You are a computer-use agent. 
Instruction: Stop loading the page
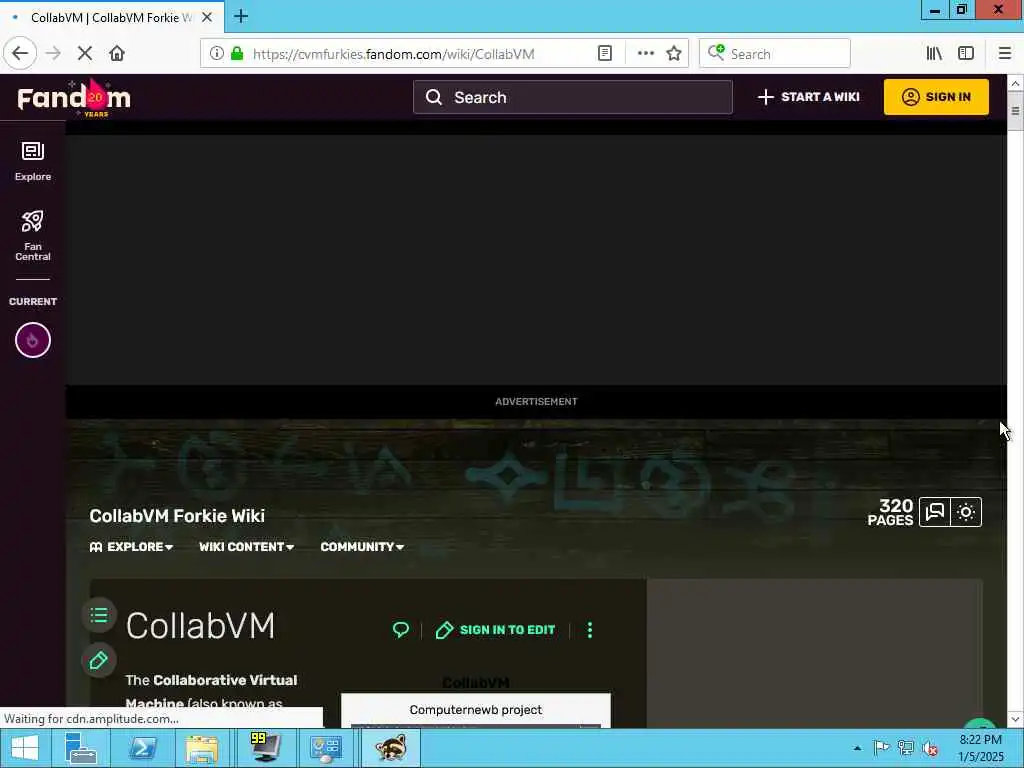(85, 54)
